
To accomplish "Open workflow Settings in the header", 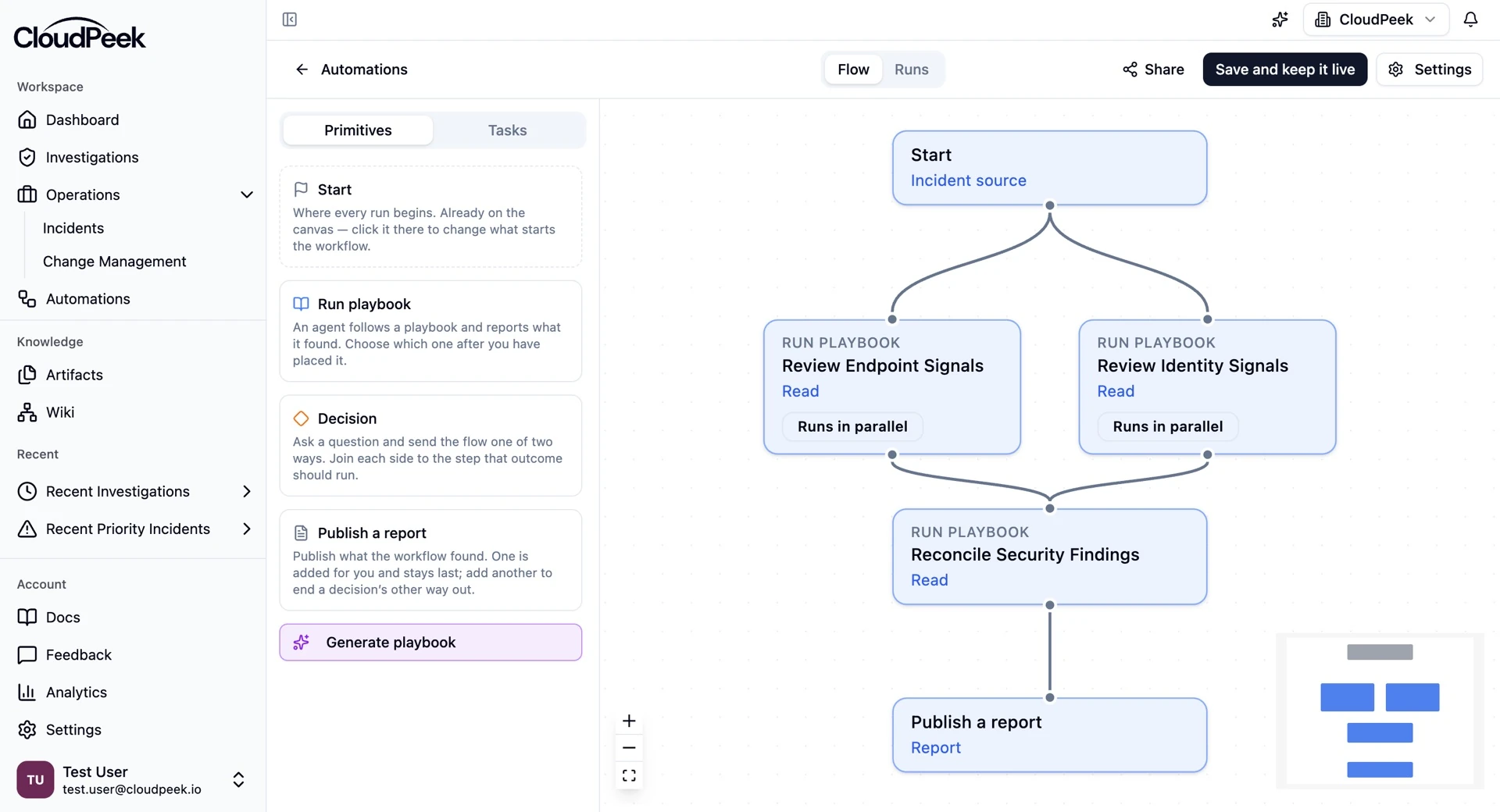I will tap(1430, 69).
